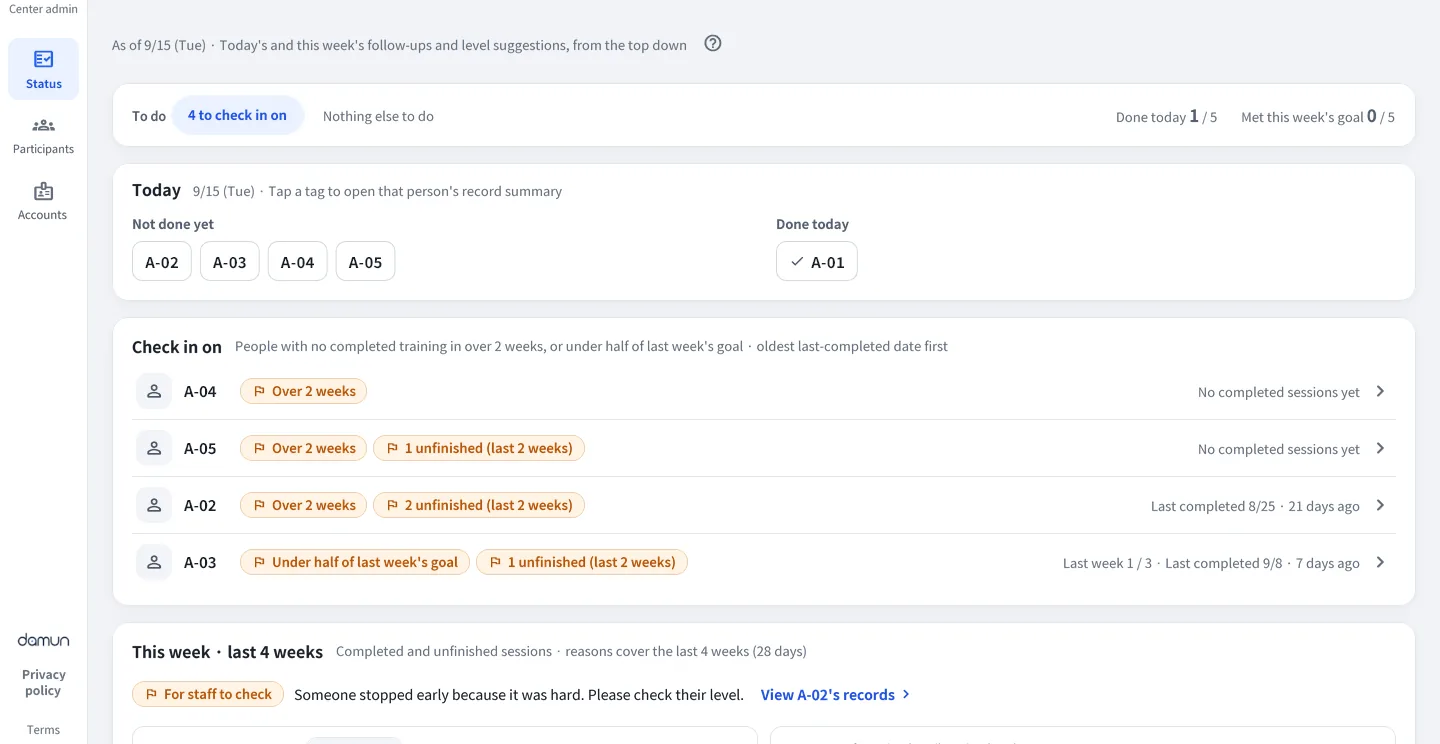Open the Status section in the sidebar
Image resolution: width=1440 pixels, height=744 pixels.
pyautogui.click(x=43, y=69)
